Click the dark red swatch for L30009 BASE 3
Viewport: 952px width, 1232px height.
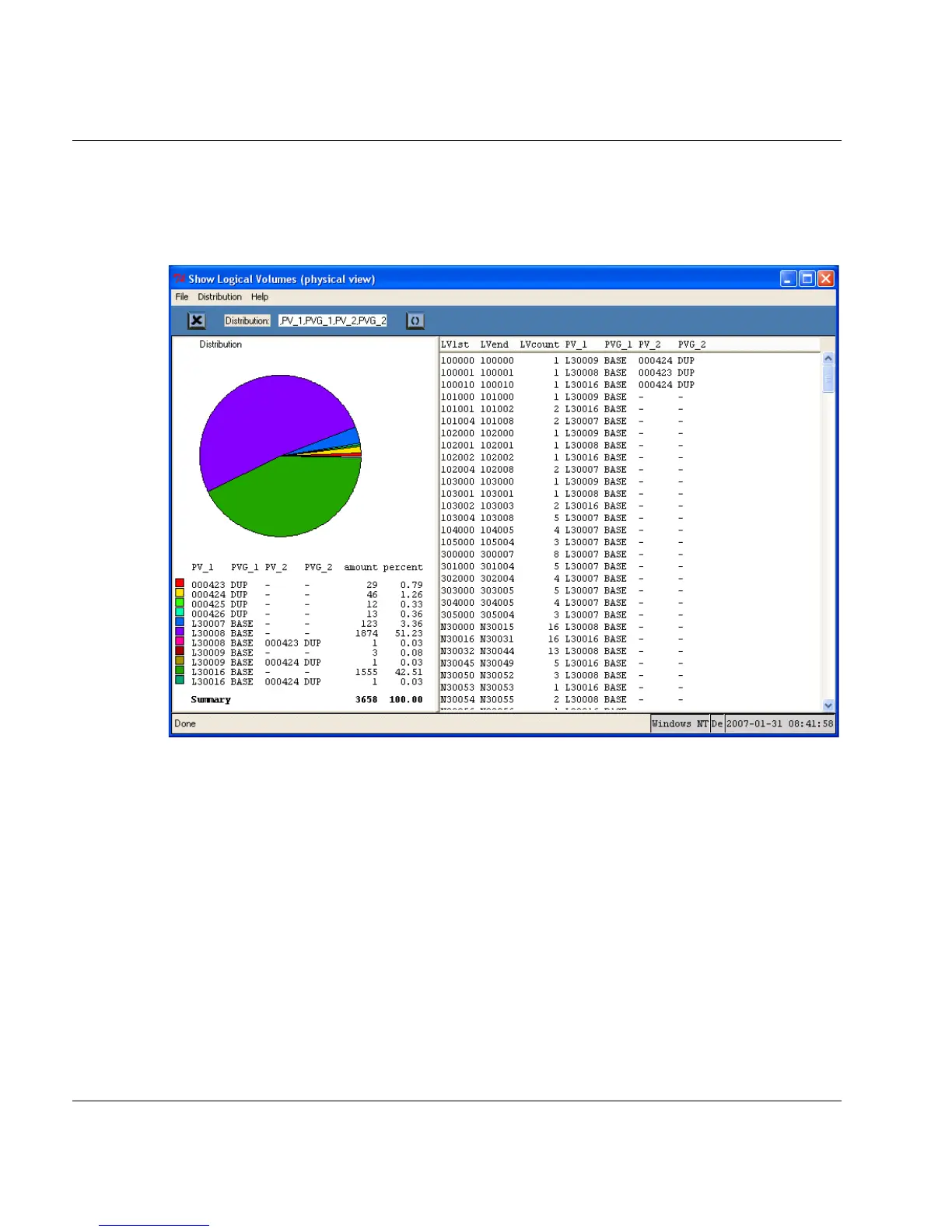click(x=180, y=651)
